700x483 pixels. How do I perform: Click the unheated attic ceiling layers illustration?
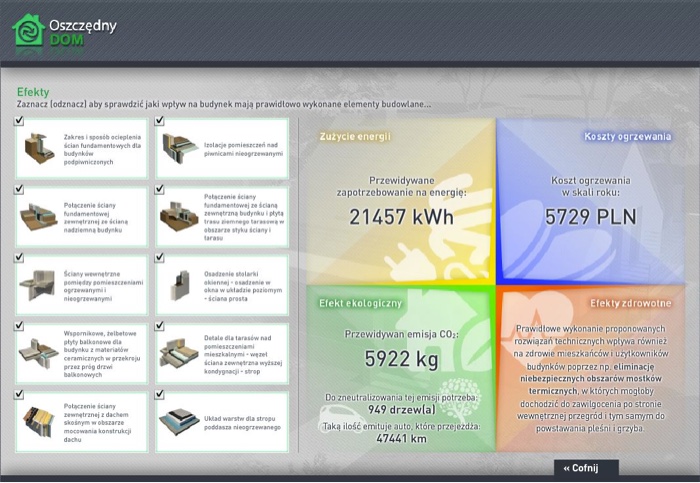click(x=179, y=422)
